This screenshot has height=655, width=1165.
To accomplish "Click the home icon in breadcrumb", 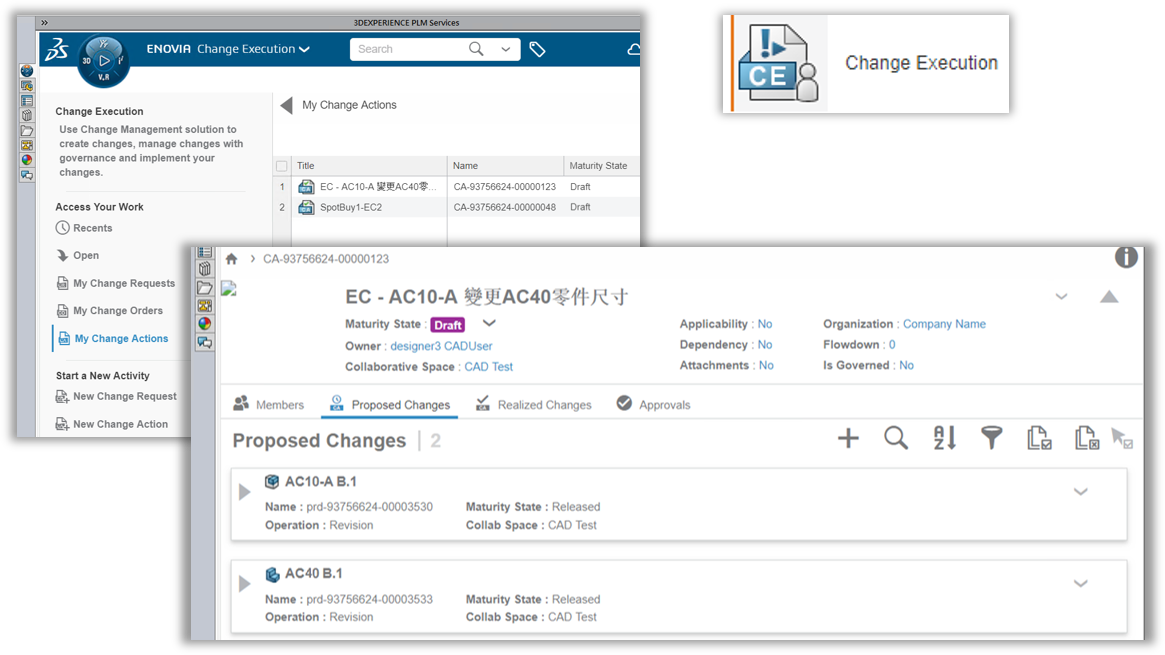I will (232, 259).
